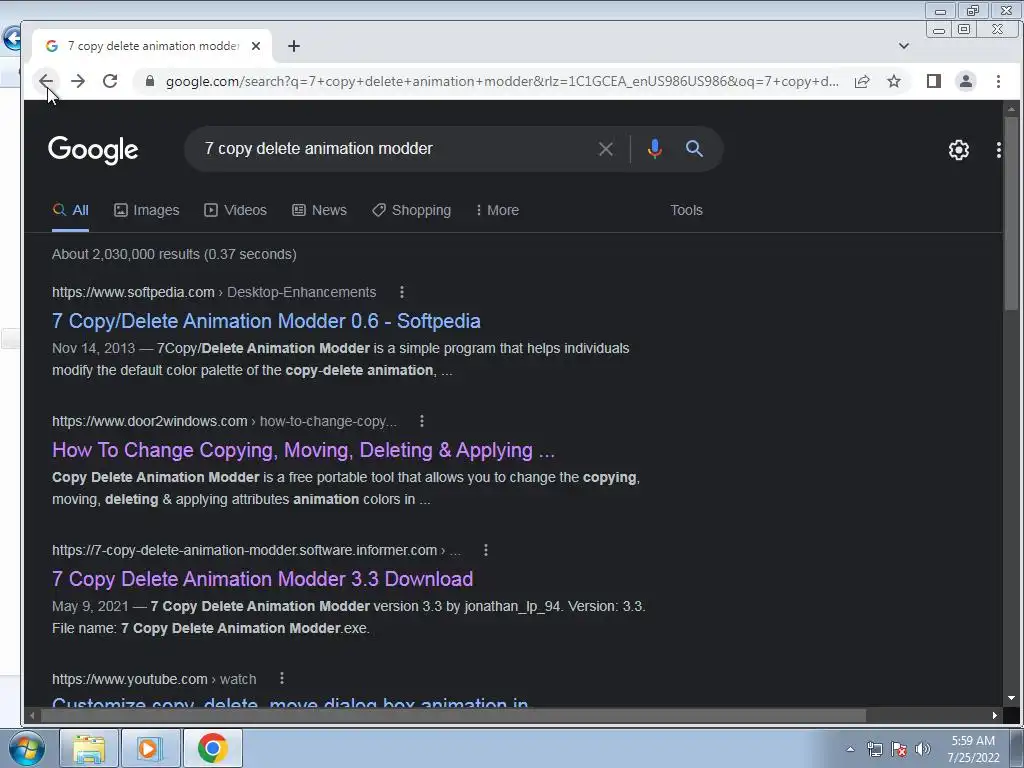Open search Tools options

(686, 210)
